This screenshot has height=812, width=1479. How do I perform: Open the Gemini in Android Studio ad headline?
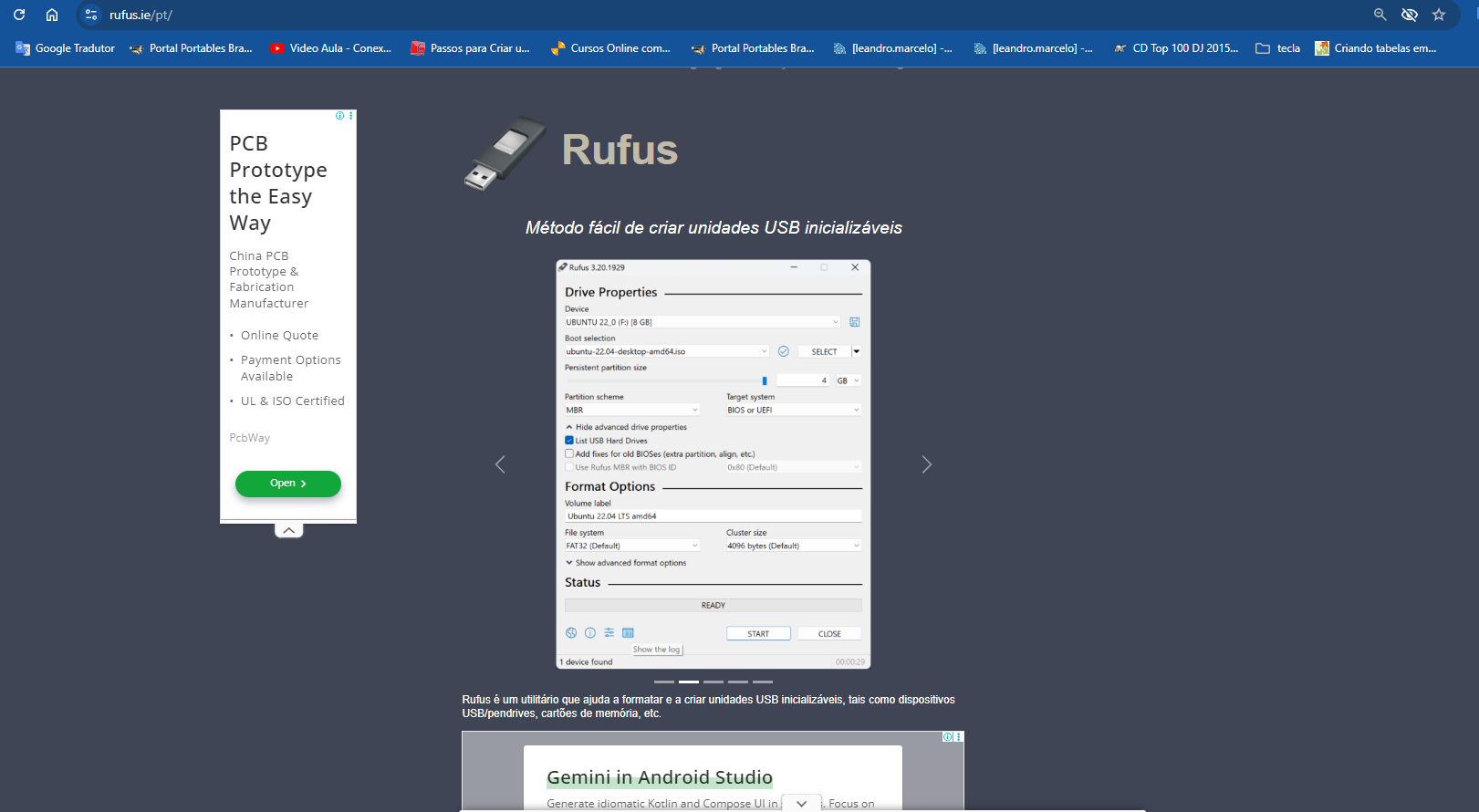tap(660, 777)
